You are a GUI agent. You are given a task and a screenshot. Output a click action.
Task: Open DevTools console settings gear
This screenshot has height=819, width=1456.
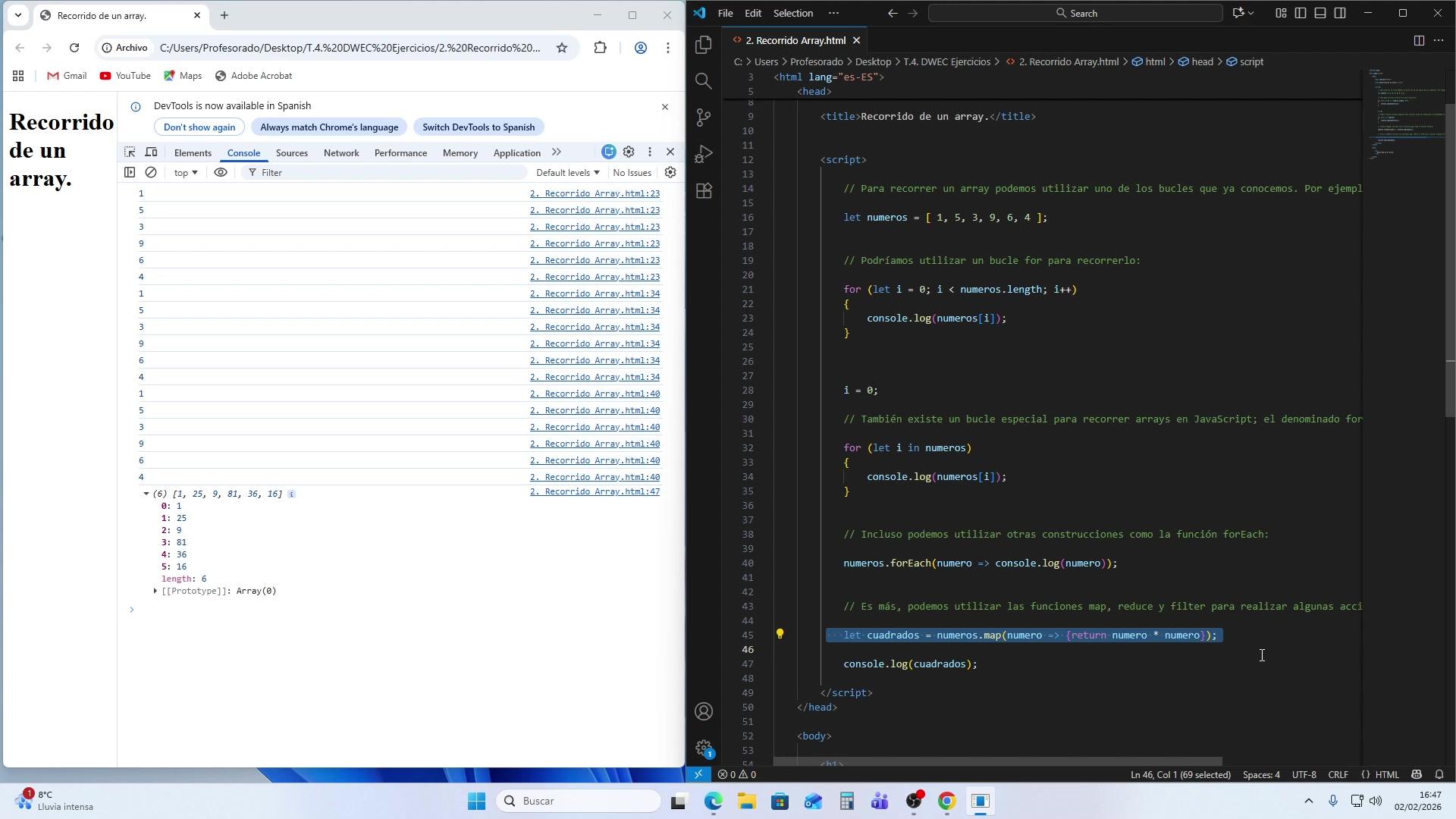click(670, 173)
